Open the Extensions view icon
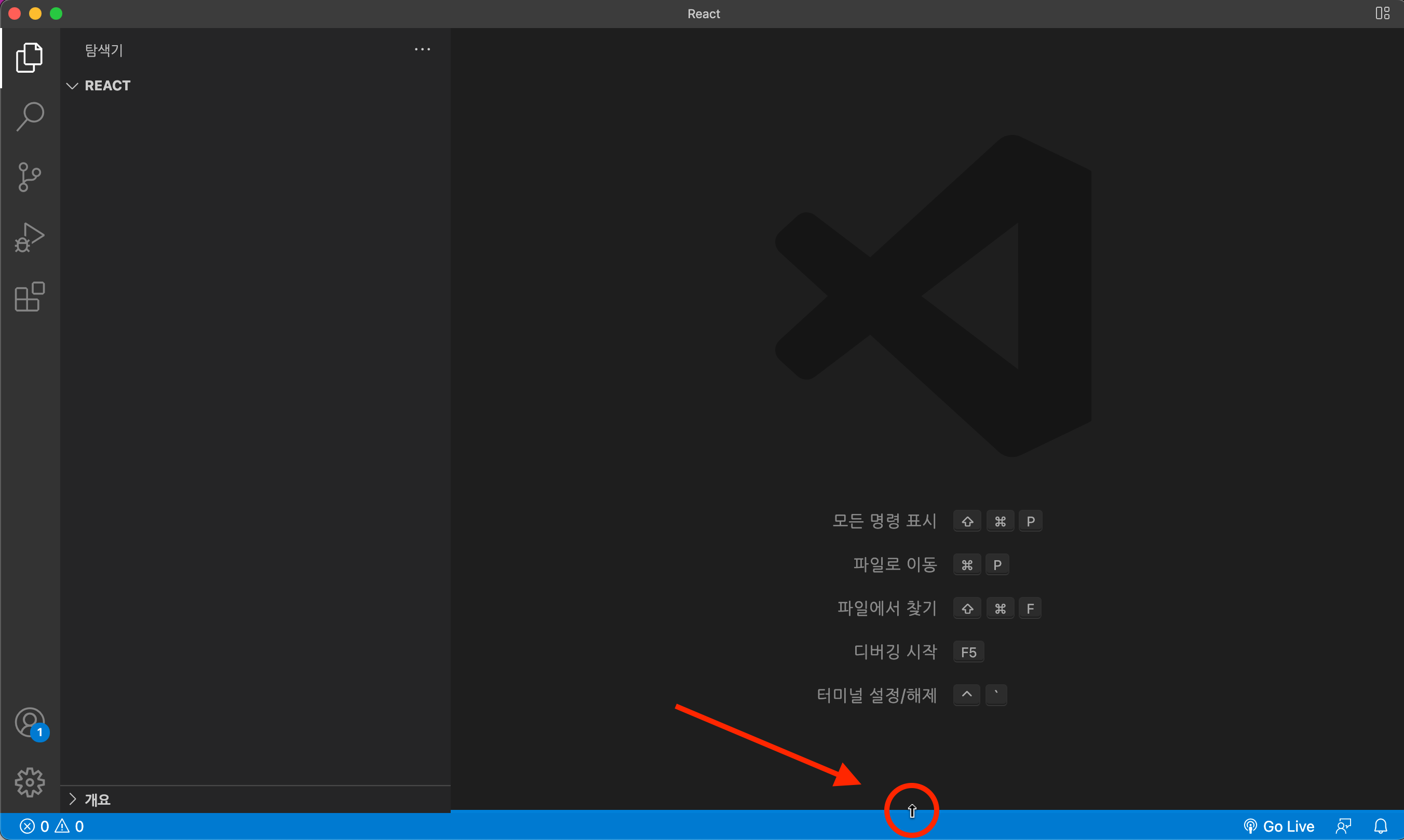Screen dimensions: 1404x840 (30, 296)
